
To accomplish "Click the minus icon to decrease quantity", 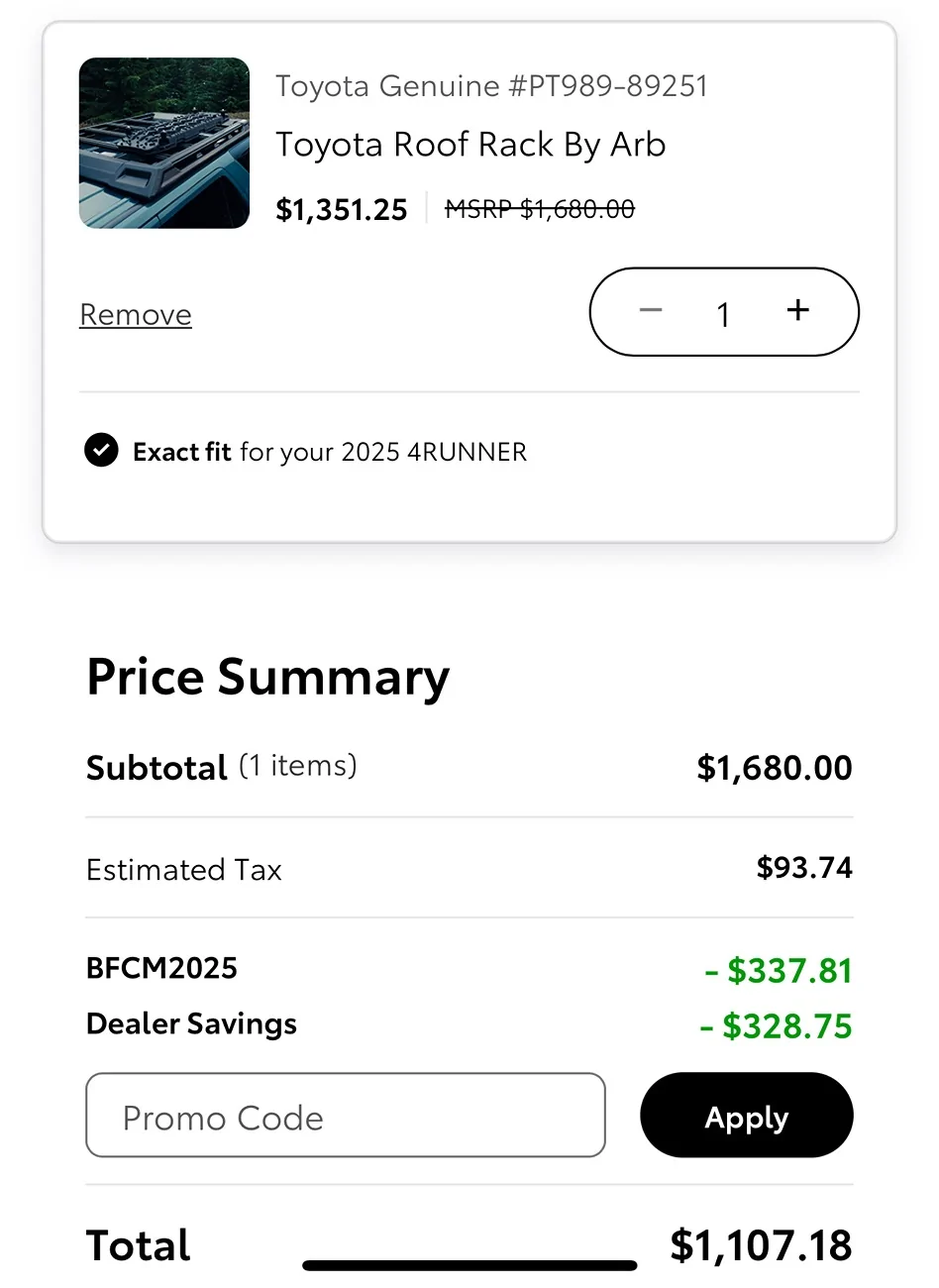I will pos(651,311).
